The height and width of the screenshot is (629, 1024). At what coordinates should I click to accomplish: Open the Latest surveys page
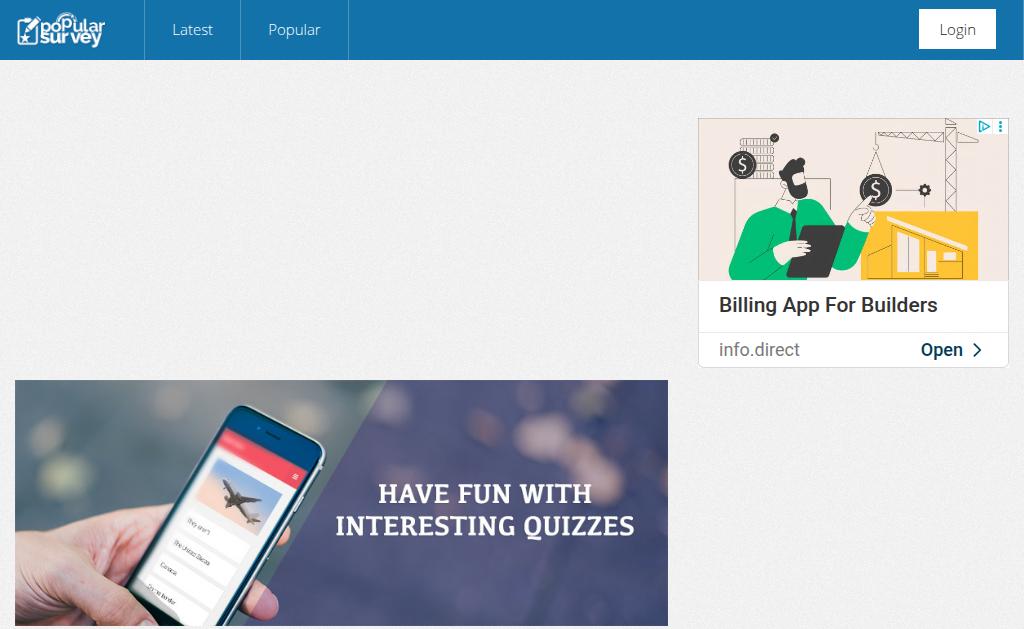[x=192, y=30]
